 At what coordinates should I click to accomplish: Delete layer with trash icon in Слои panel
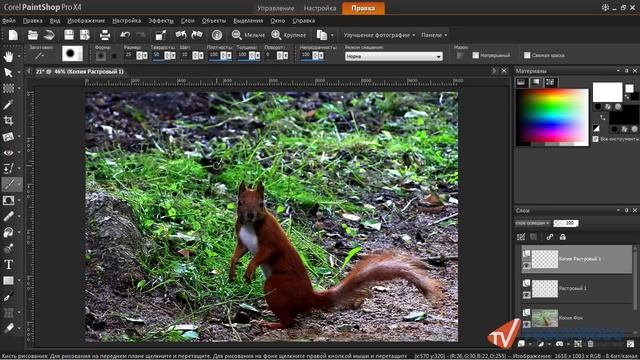pos(590,344)
